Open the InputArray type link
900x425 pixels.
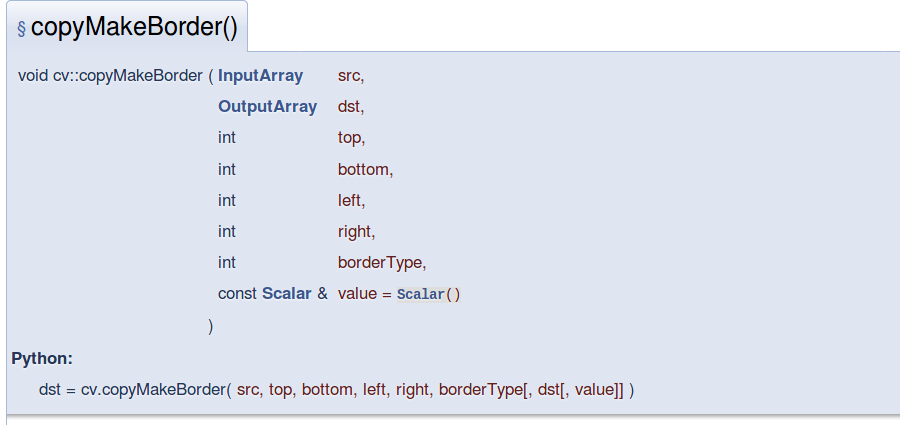(260, 76)
